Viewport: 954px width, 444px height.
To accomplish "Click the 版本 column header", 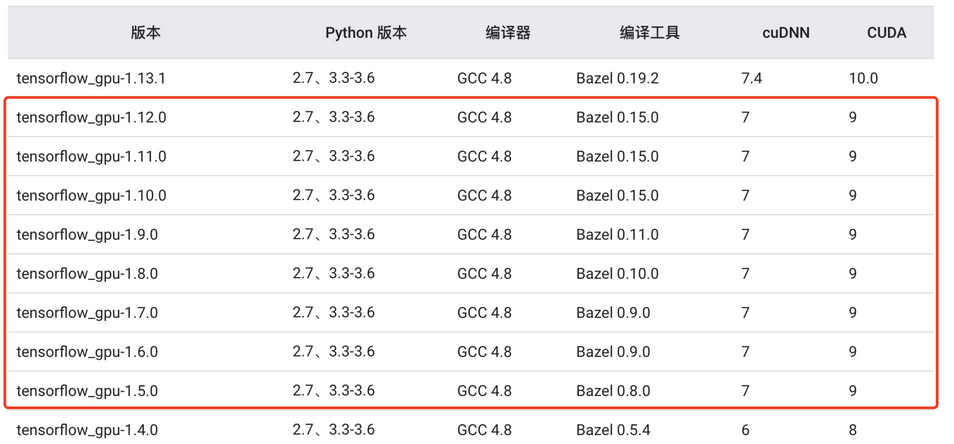I will coord(146,33).
